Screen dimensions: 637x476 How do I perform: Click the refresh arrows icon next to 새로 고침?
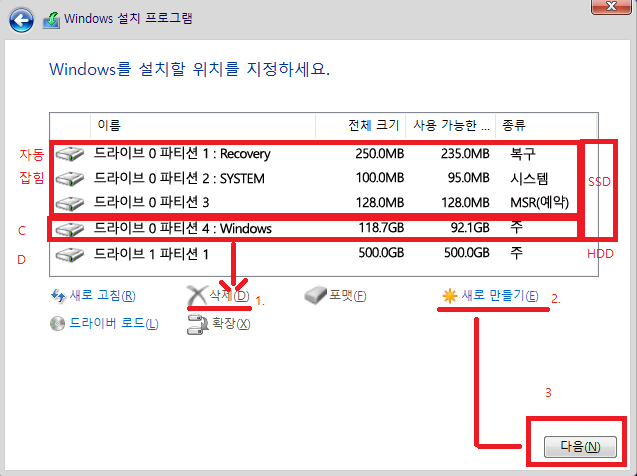58,296
